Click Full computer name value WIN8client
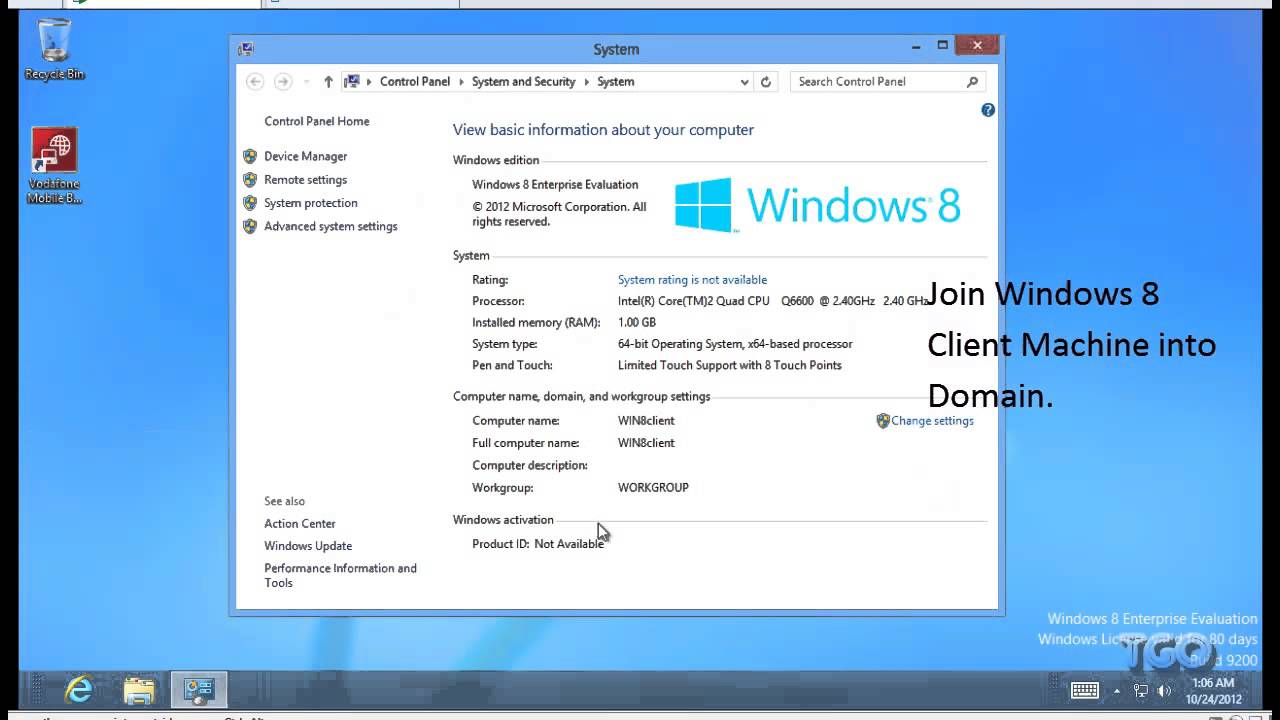 [x=646, y=443]
